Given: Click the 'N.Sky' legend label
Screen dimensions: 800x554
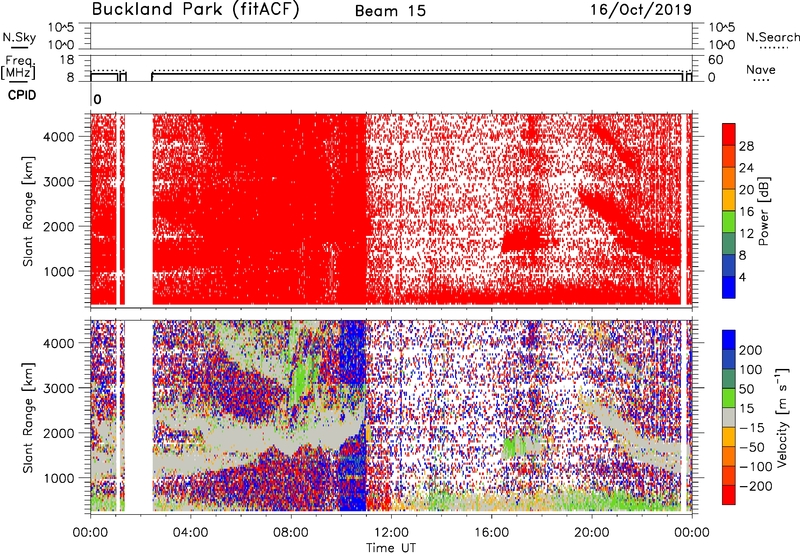Looking at the screenshot, I should tap(19, 37).
